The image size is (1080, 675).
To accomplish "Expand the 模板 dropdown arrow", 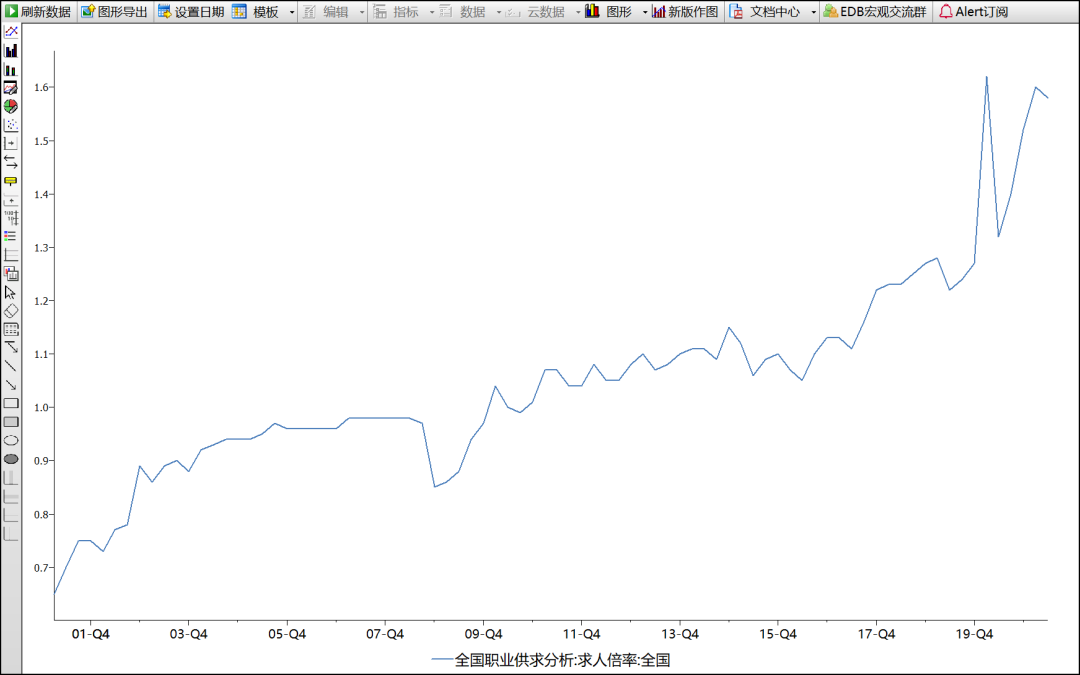I will pos(291,12).
